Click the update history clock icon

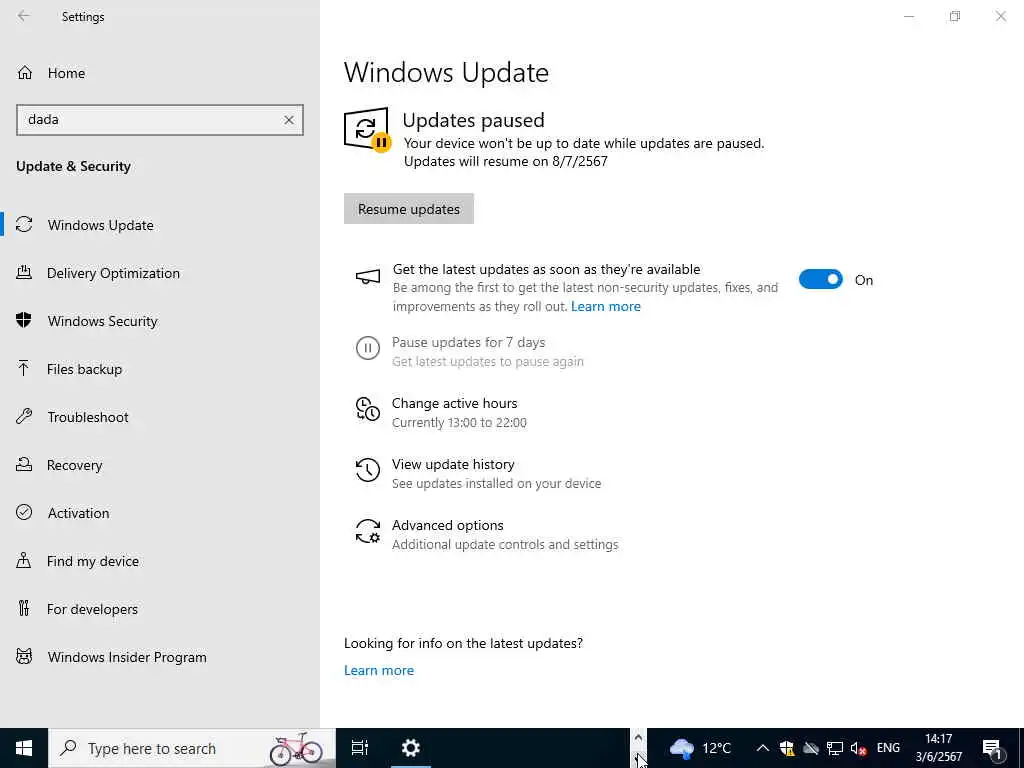(x=368, y=470)
